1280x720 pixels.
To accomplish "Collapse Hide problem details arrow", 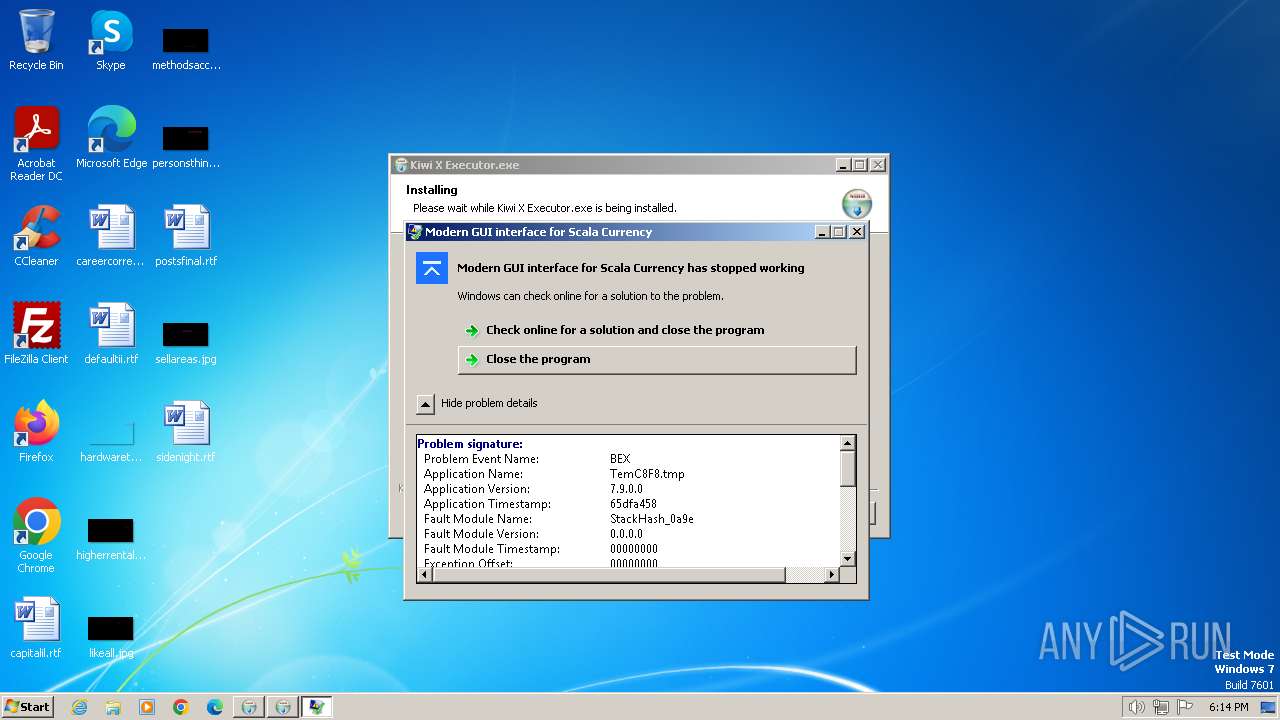I will [x=426, y=404].
